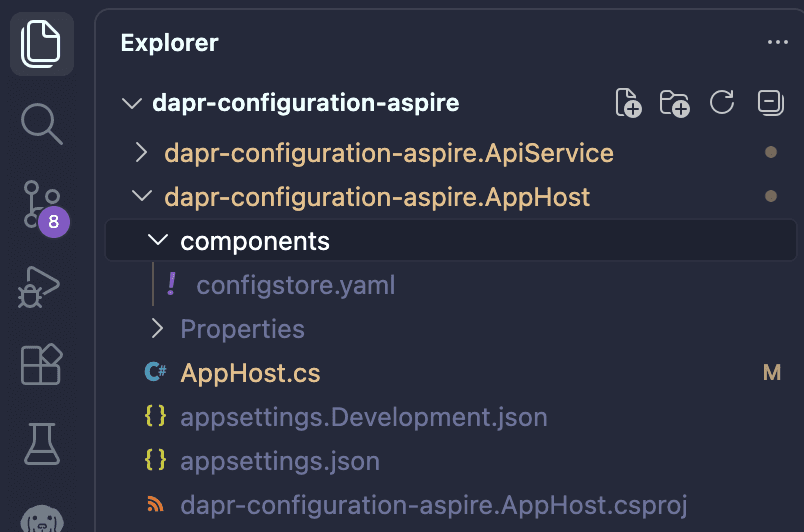Click the New File icon
This screenshot has height=532, width=804.
(628, 103)
